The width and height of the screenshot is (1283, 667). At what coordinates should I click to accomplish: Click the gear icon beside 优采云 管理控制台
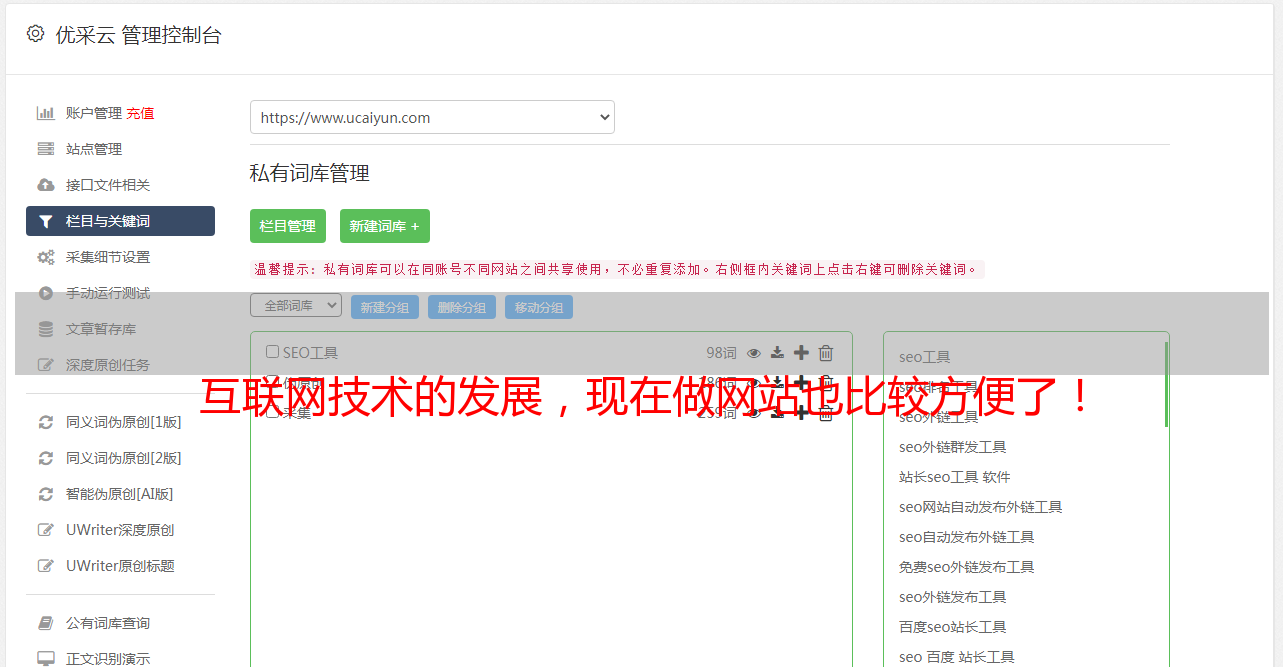[x=36, y=34]
